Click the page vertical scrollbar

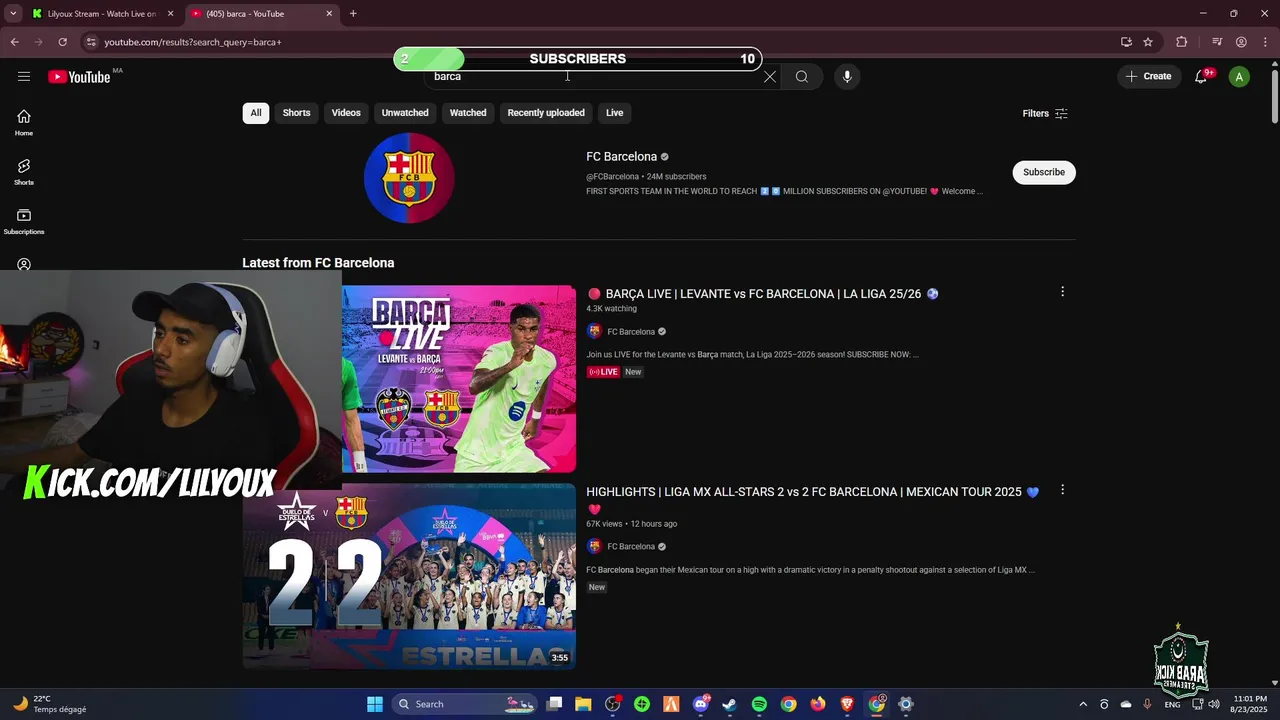[1274, 95]
